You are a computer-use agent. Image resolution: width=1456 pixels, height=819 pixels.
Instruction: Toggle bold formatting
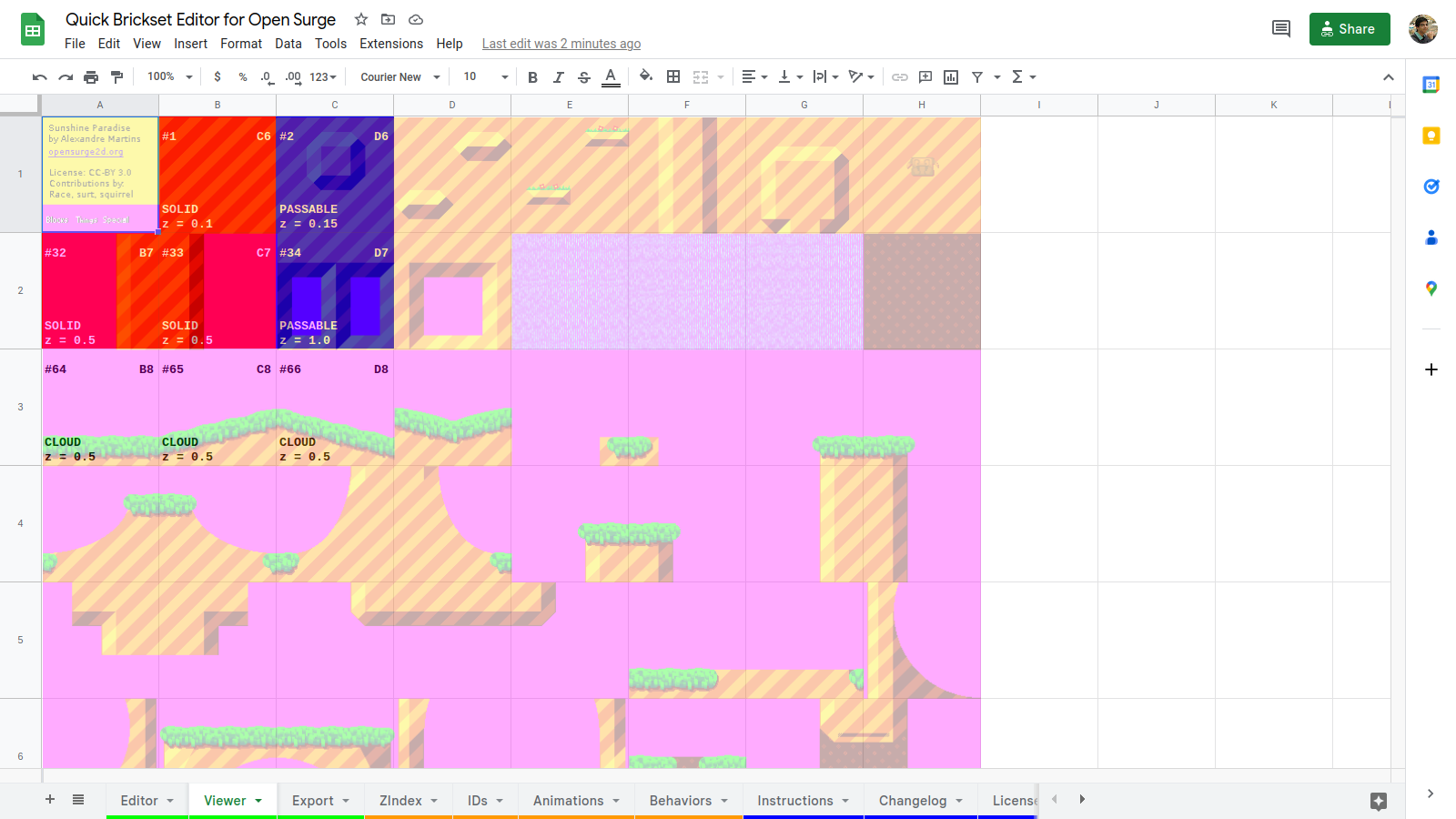(x=533, y=77)
